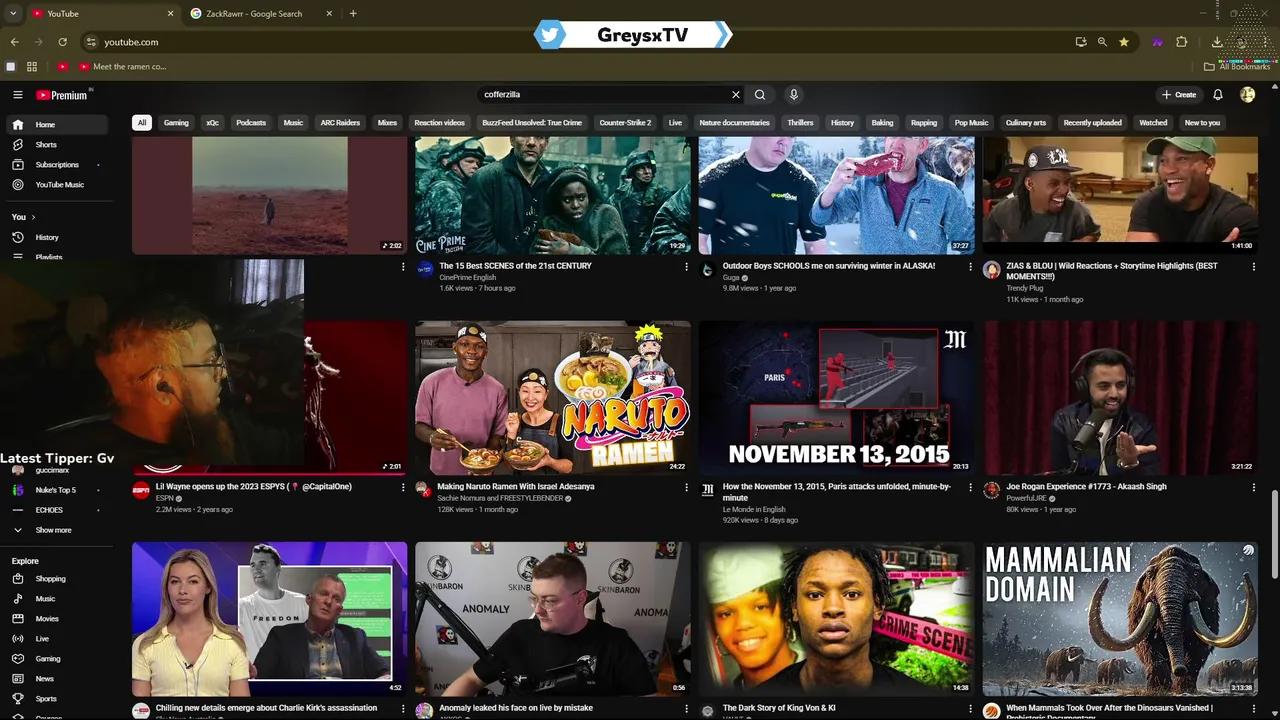Open the King Von crime scene thumbnail
Screen dimensions: 1280x720
point(836,619)
